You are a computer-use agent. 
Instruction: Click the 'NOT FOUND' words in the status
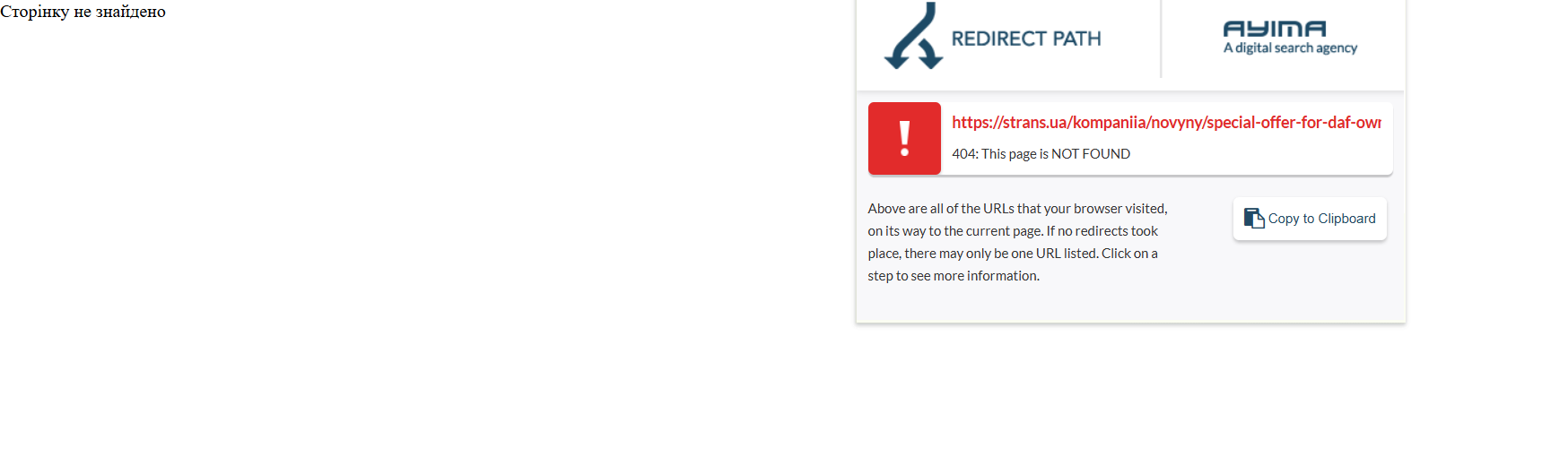coord(1091,154)
